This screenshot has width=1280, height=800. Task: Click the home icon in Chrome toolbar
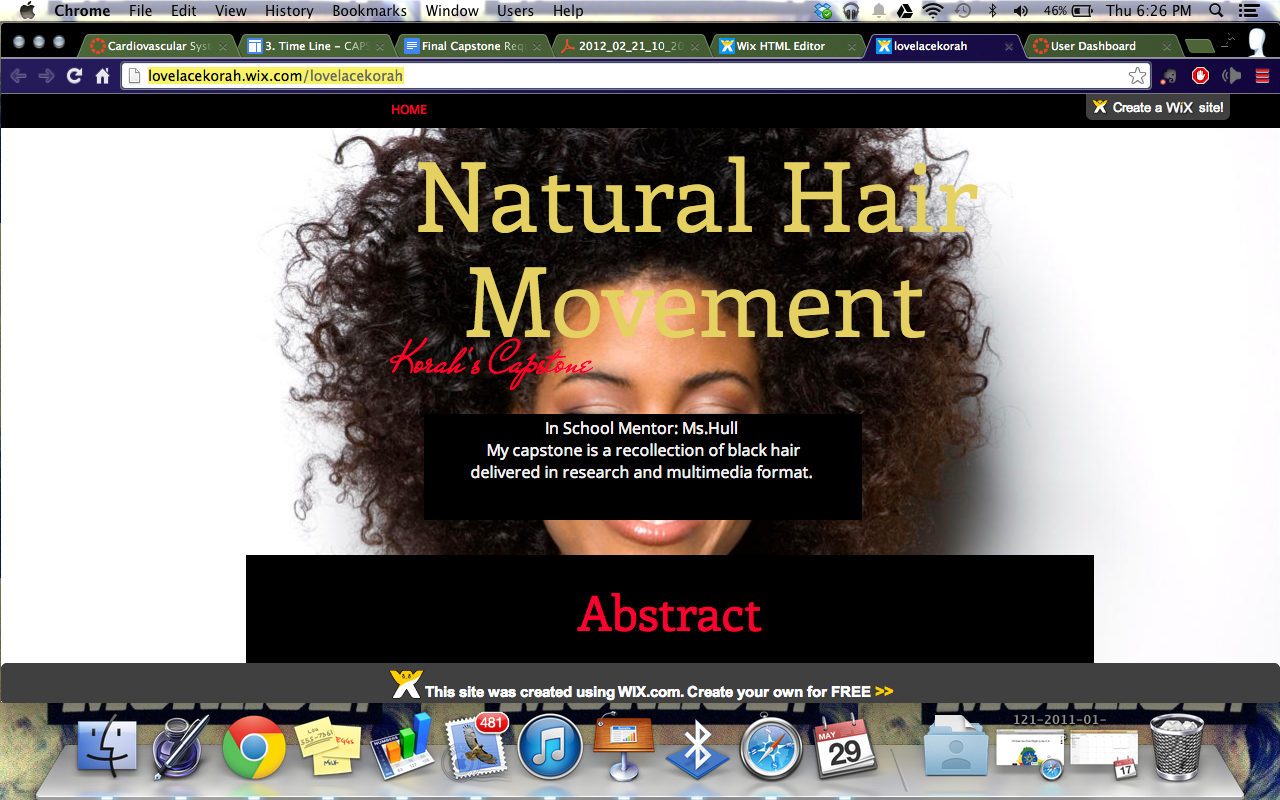pyautogui.click(x=102, y=76)
